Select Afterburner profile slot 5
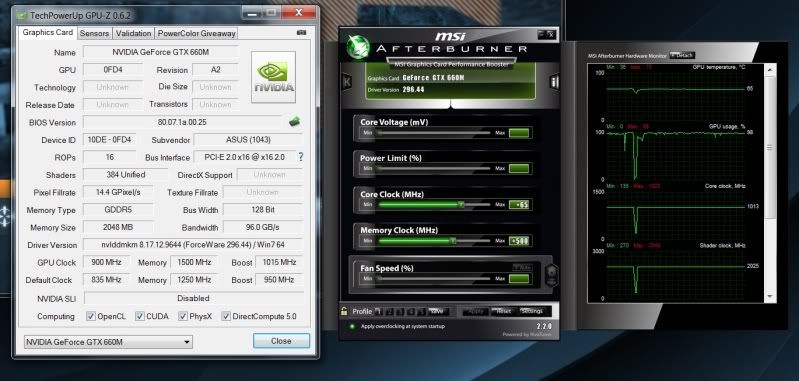The width and height of the screenshot is (799, 381). coord(422,311)
